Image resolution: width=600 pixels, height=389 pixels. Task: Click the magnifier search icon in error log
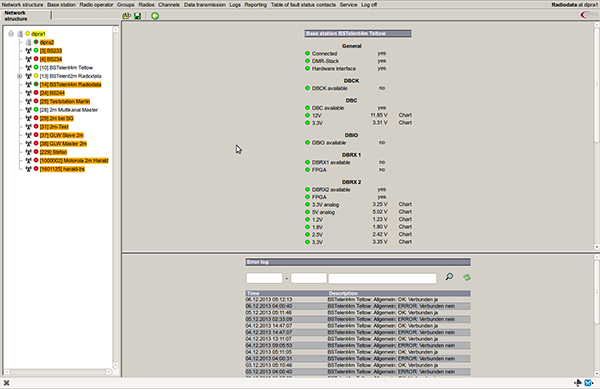point(449,277)
